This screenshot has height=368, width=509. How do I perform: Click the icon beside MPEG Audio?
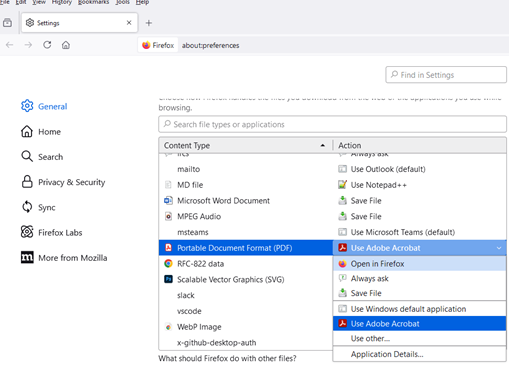pos(169,216)
